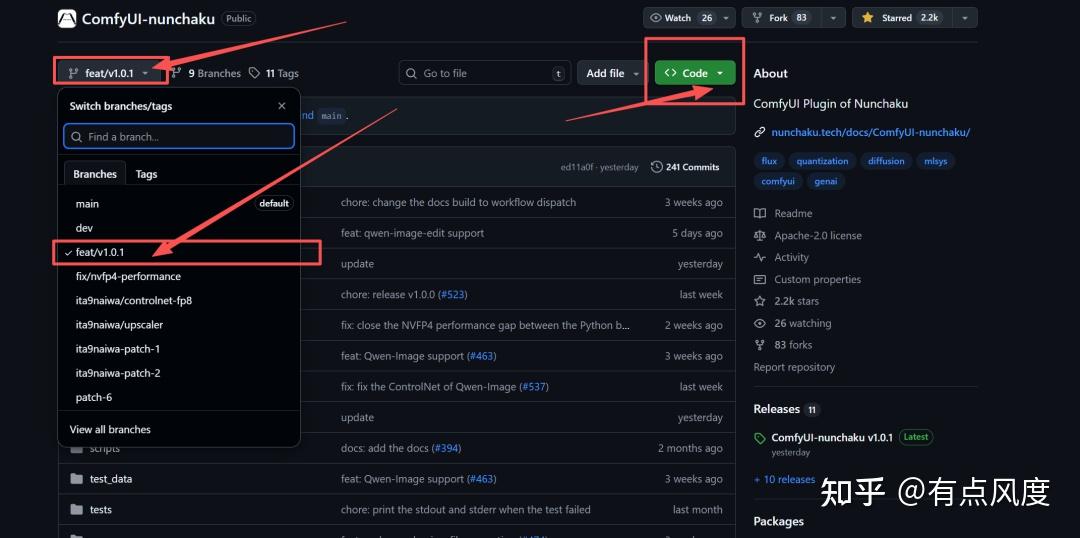The height and width of the screenshot is (538, 1080).
Task: Expand the star lists dropdown arrow
Action: (965, 18)
